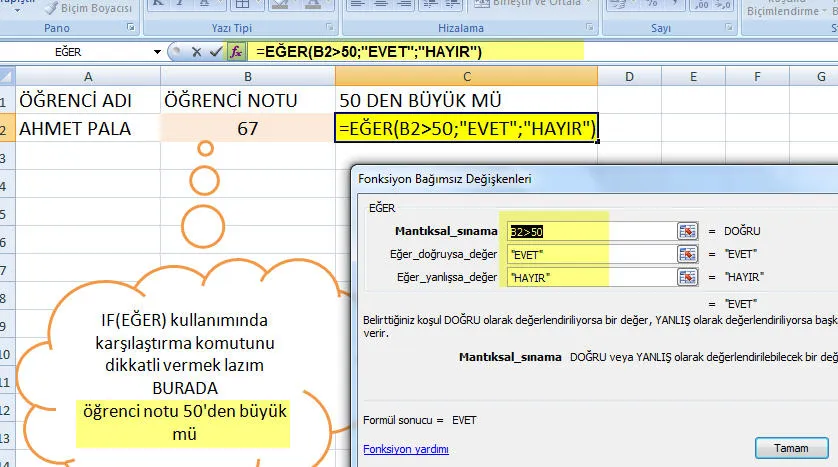Viewport: 838px width, 467px height.
Task: Click the Eğer_doğruysa_değer input field
Action: [590, 254]
